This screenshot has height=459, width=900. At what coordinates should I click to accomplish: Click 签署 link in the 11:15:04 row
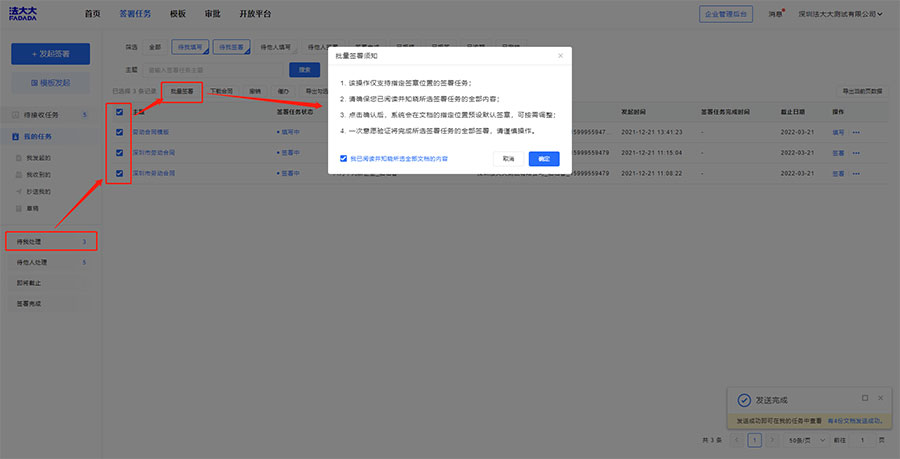tap(839, 153)
